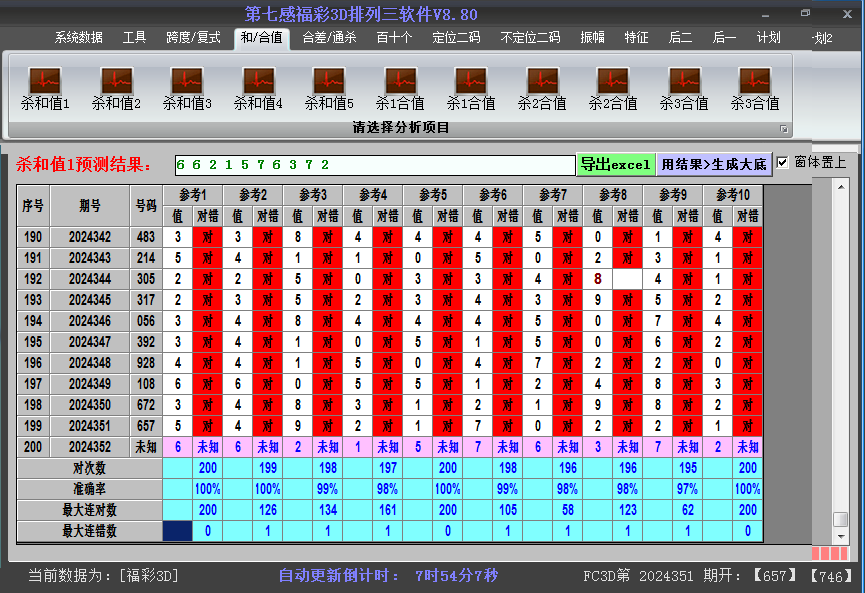Click the 对次数 row label
This screenshot has height=593, width=865.
click(x=89, y=468)
